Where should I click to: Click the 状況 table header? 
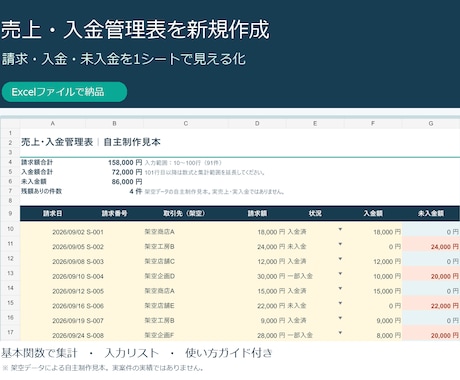(x=315, y=214)
